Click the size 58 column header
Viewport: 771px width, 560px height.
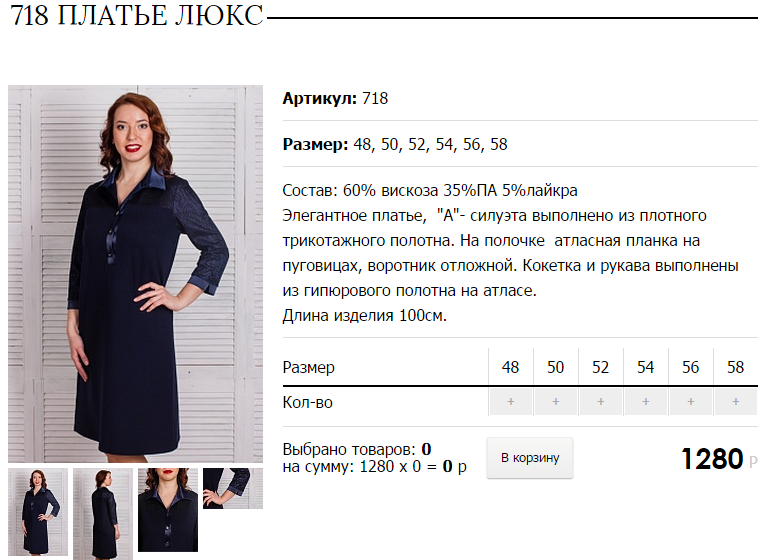click(736, 367)
